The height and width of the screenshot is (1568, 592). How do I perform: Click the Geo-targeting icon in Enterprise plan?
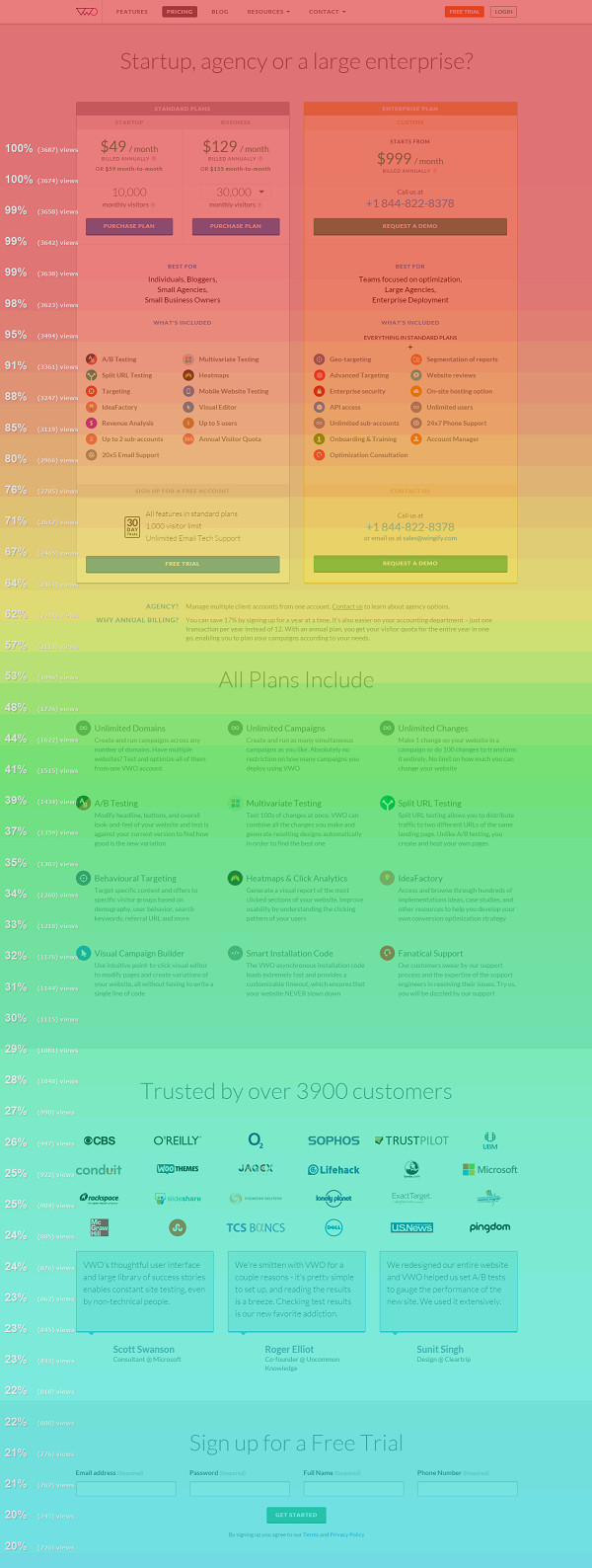coord(319,359)
